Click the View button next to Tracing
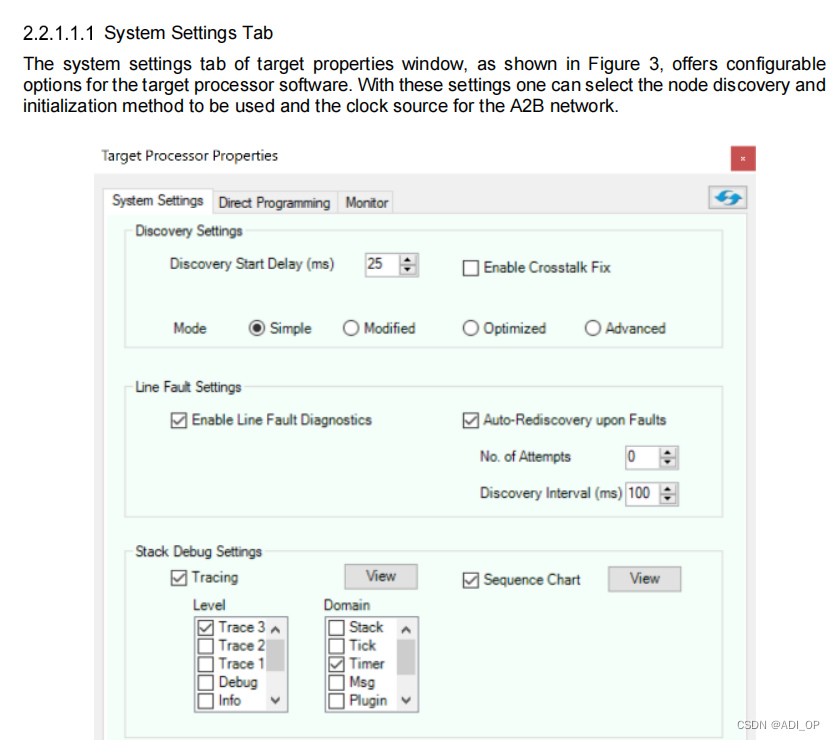This screenshot has height=740, width=835. [381, 577]
